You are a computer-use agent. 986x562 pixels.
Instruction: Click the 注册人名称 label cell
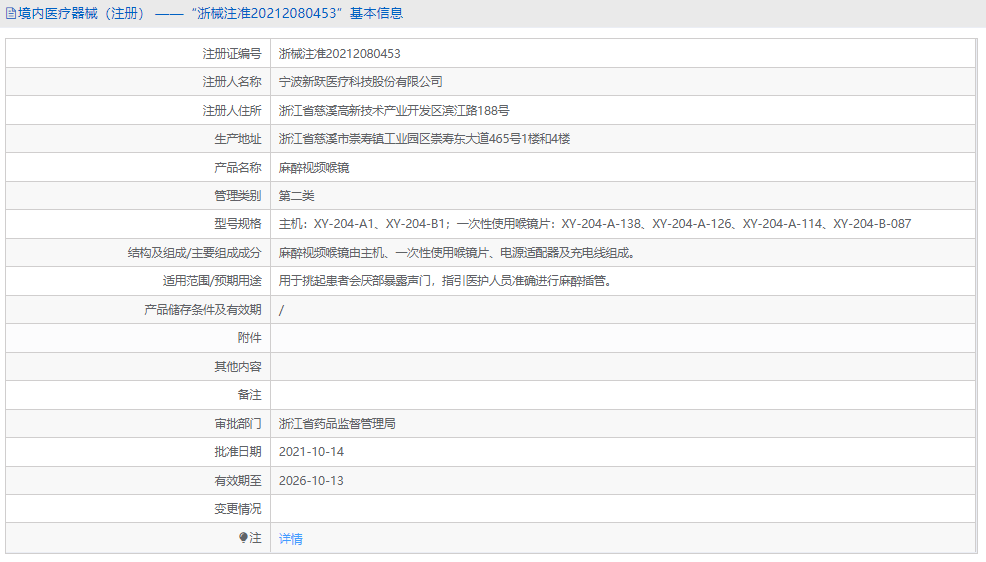[138, 82]
